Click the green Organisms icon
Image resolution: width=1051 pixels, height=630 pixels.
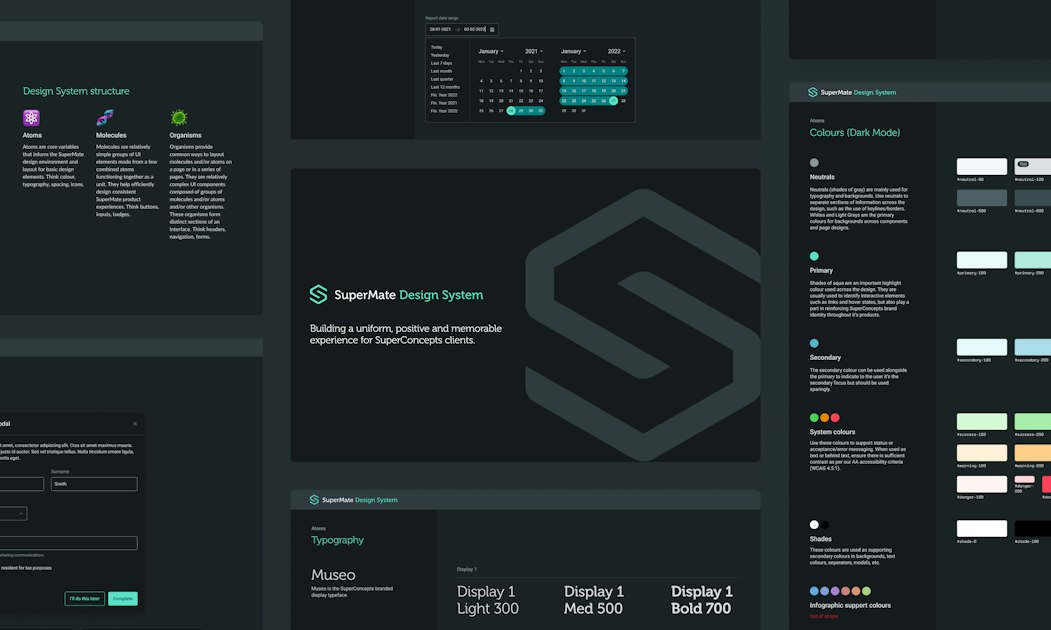[x=178, y=118]
